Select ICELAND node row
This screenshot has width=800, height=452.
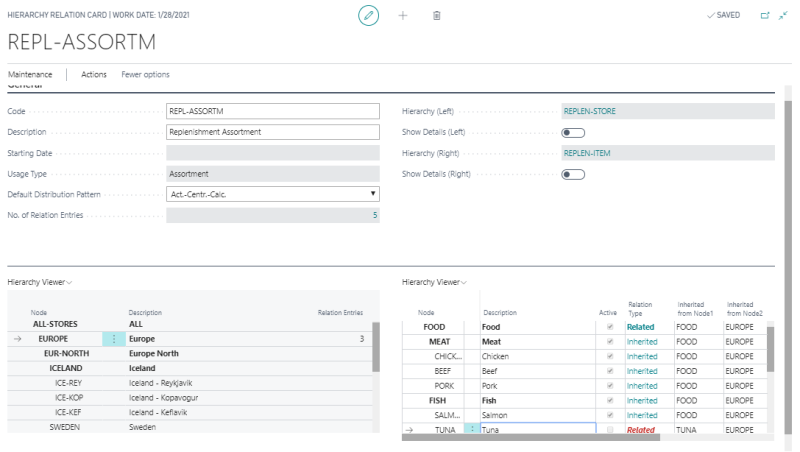(190, 368)
